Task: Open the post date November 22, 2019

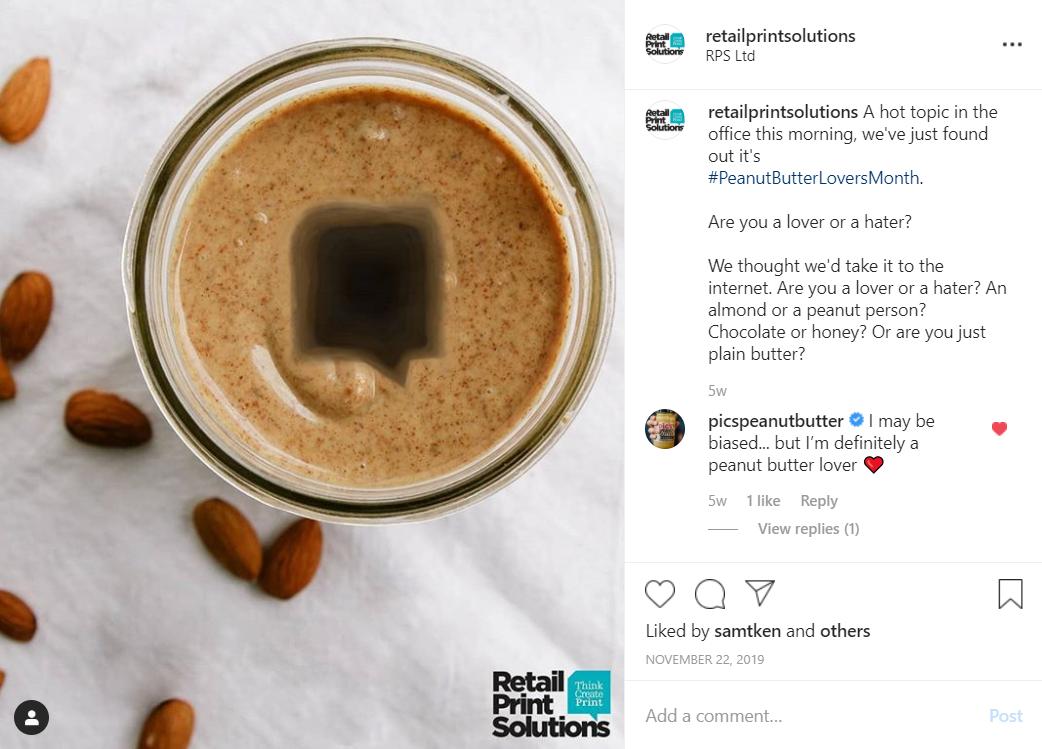Action: pos(704,659)
